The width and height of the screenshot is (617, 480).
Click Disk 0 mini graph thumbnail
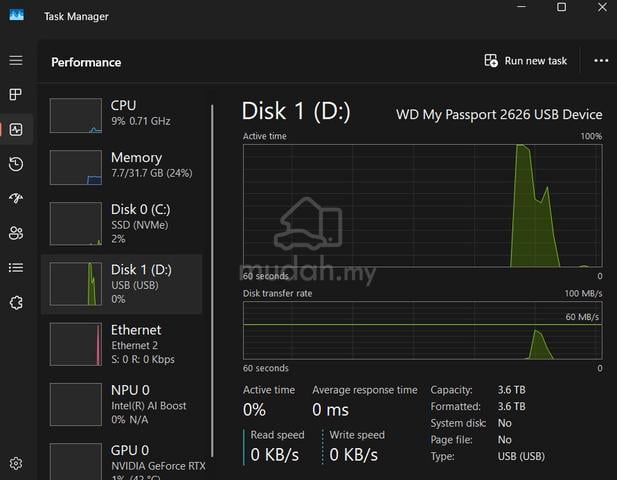(x=76, y=223)
